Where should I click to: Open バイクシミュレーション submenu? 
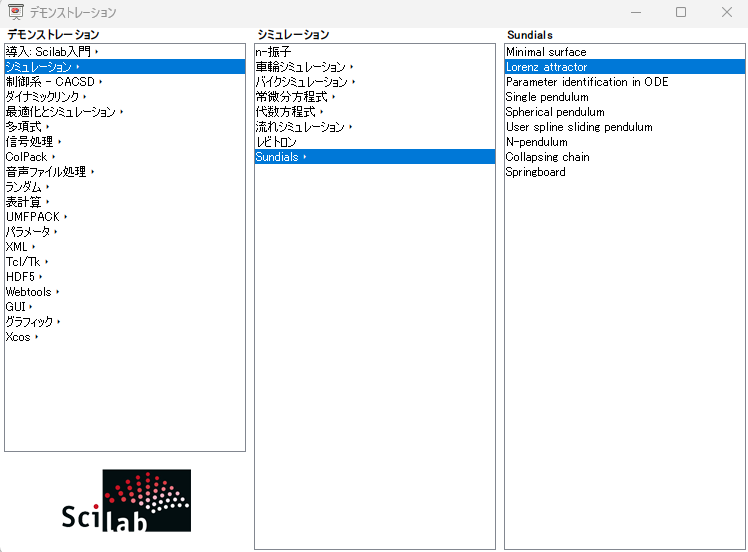tap(375, 82)
